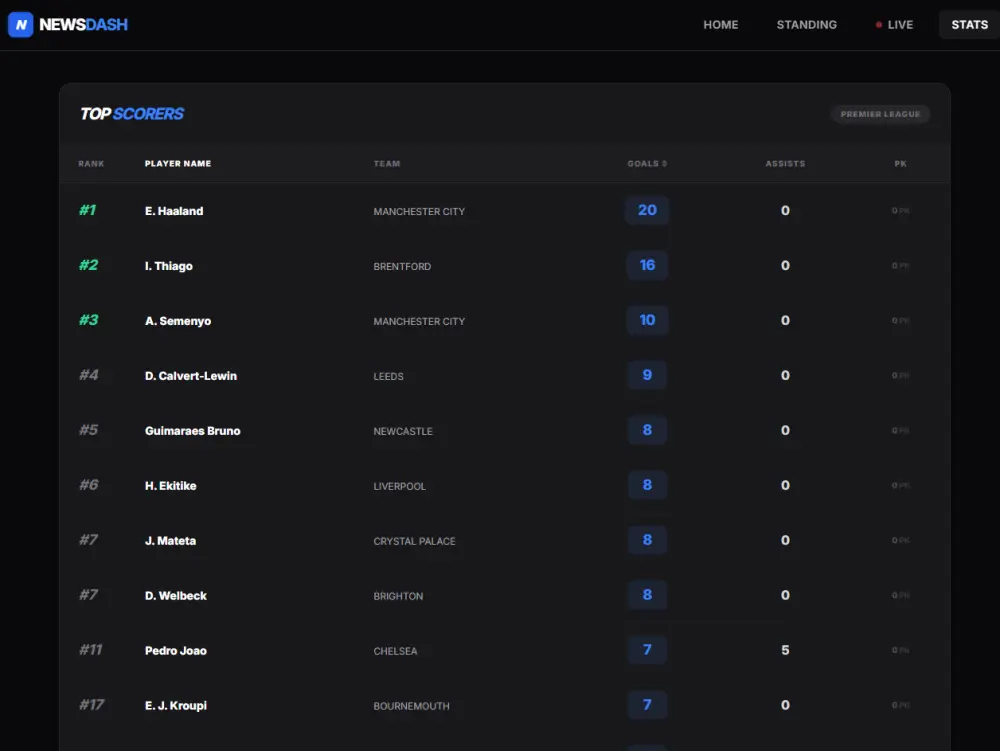Image resolution: width=1000 pixels, height=751 pixels.
Task: Click I. Thiago's 16 goals badge
Action: coord(647,265)
